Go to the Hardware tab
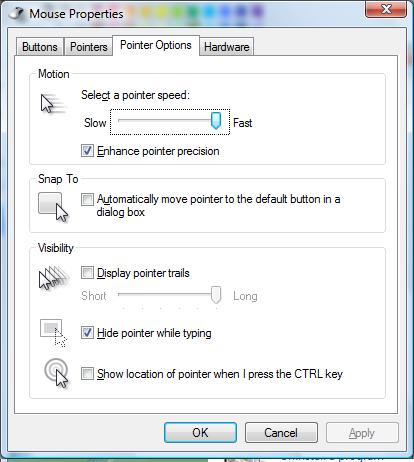Viewport: 414px width, 462px height. pos(227,47)
